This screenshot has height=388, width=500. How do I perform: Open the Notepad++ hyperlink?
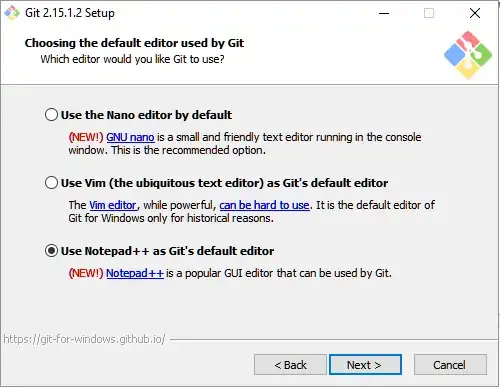tap(135, 273)
